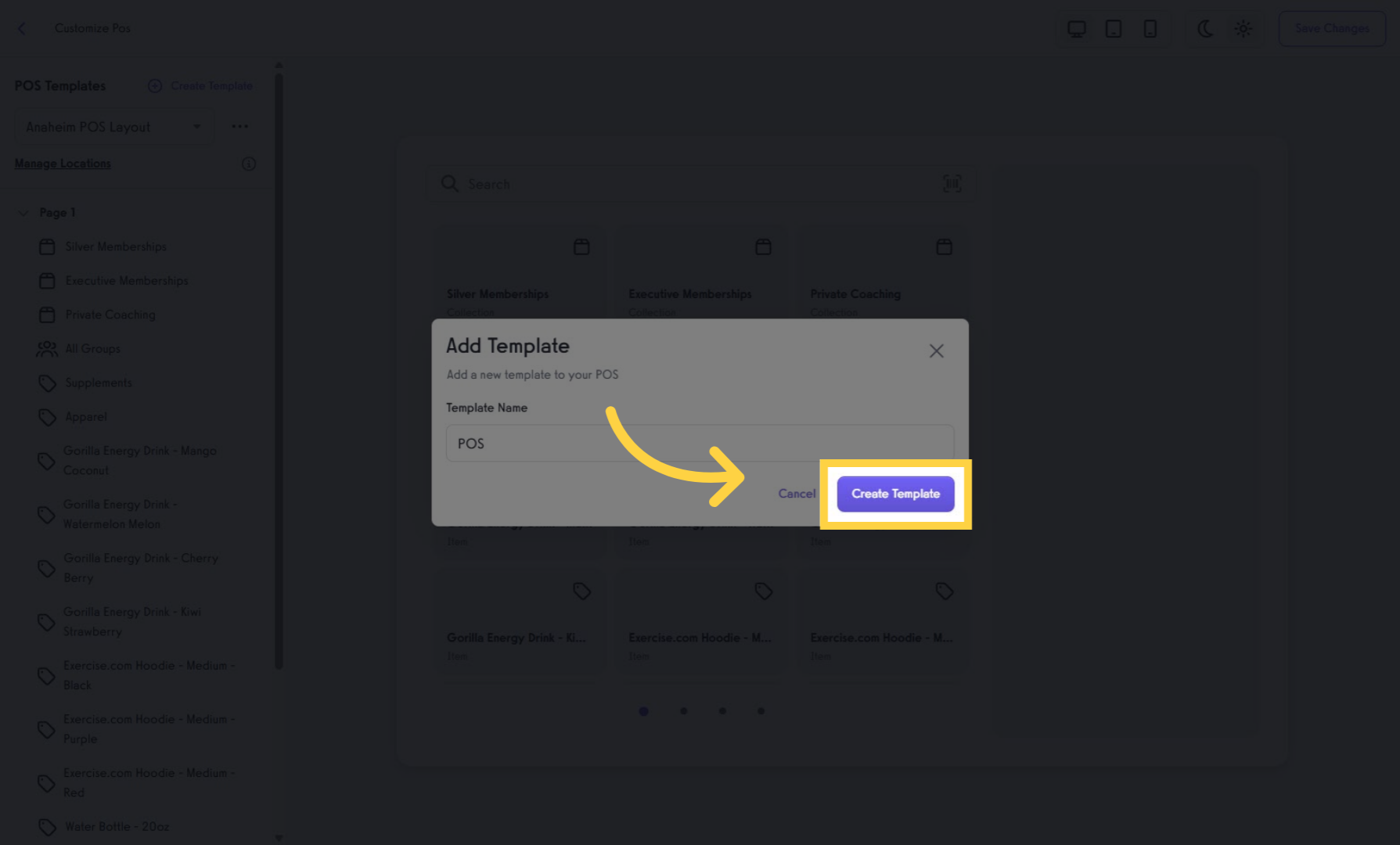Close the Add Template dialog

(936, 351)
